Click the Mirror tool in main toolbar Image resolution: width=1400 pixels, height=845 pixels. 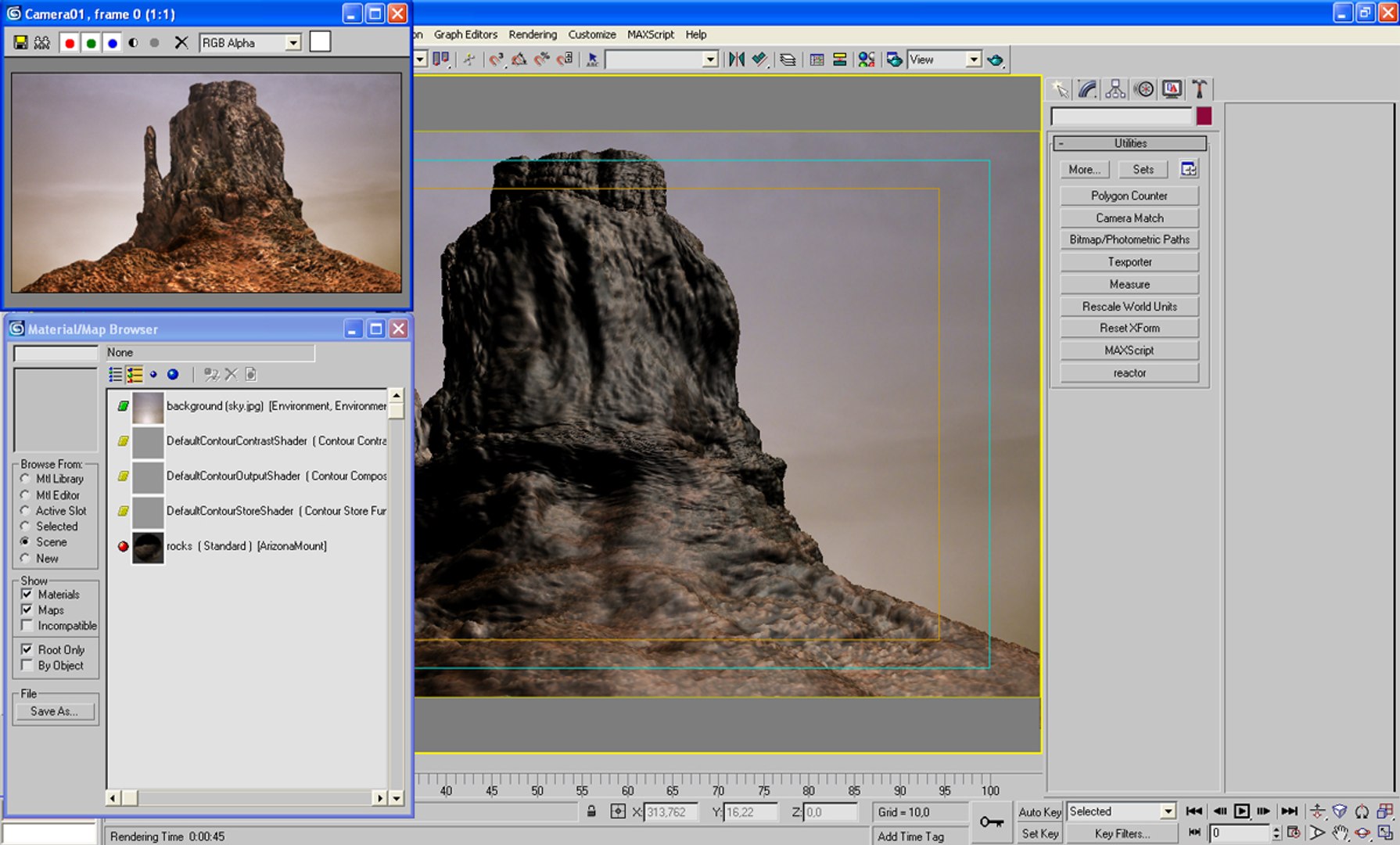pos(736,59)
